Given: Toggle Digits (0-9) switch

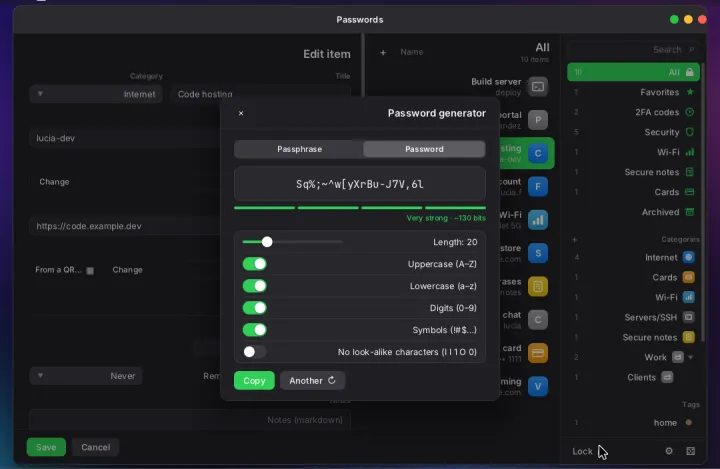Looking at the screenshot, I should coord(254,308).
